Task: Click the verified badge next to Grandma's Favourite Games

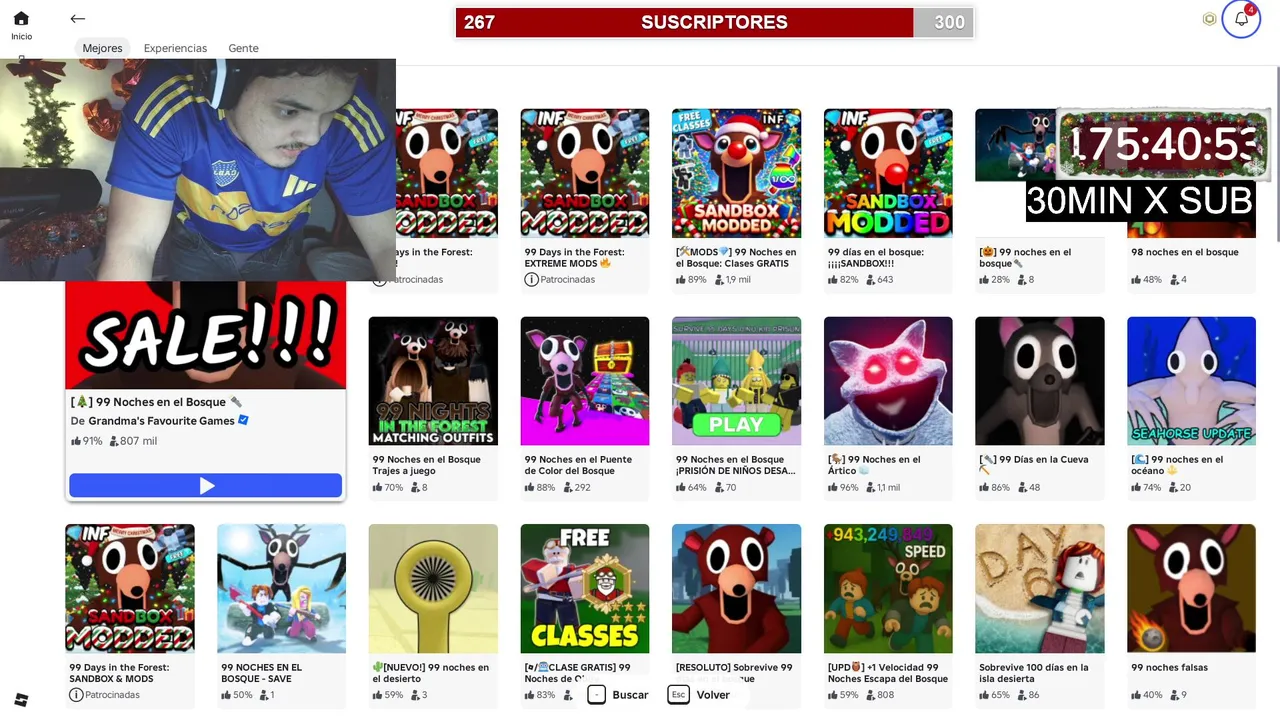Action: tap(243, 421)
